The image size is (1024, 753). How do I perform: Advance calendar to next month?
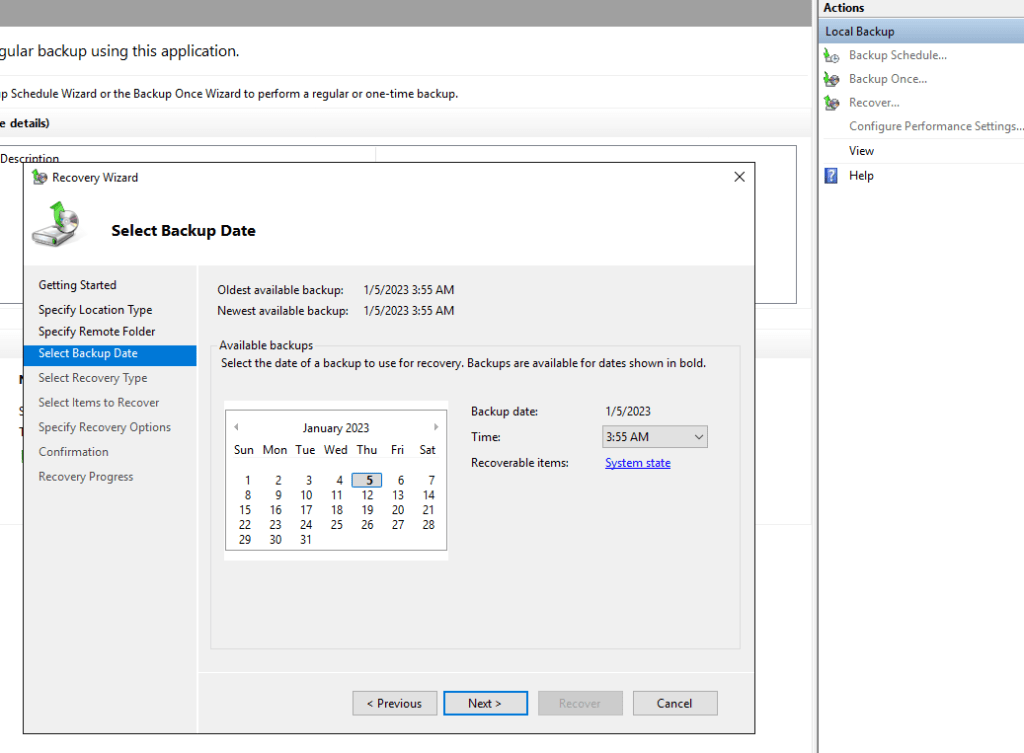pyautogui.click(x=436, y=427)
